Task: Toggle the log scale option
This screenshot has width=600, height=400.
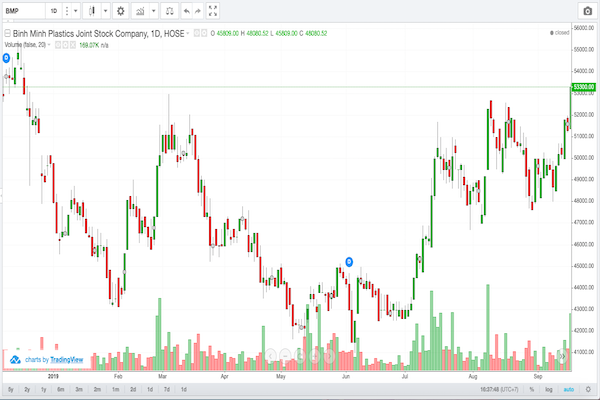Action: (x=549, y=389)
